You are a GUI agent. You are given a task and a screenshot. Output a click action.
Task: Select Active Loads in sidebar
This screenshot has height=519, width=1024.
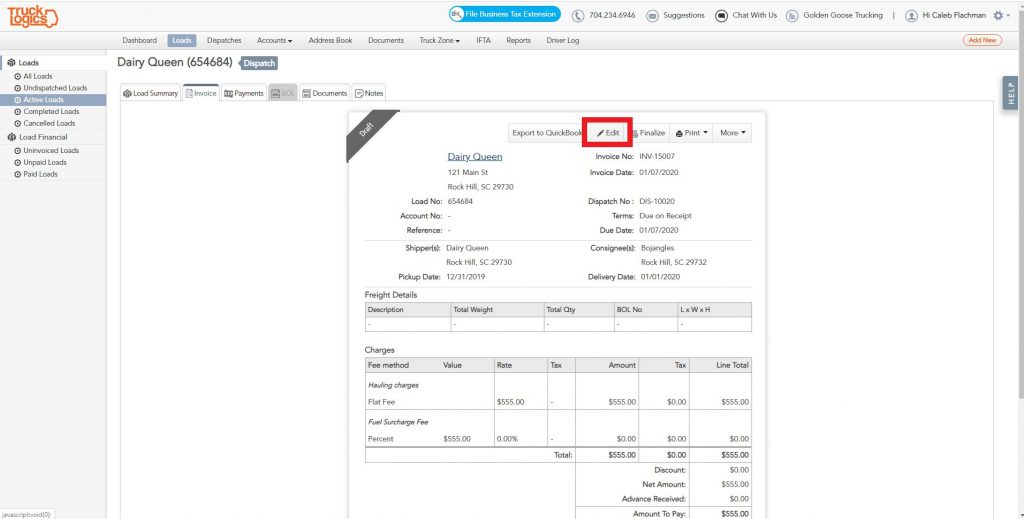pos(53,100)
